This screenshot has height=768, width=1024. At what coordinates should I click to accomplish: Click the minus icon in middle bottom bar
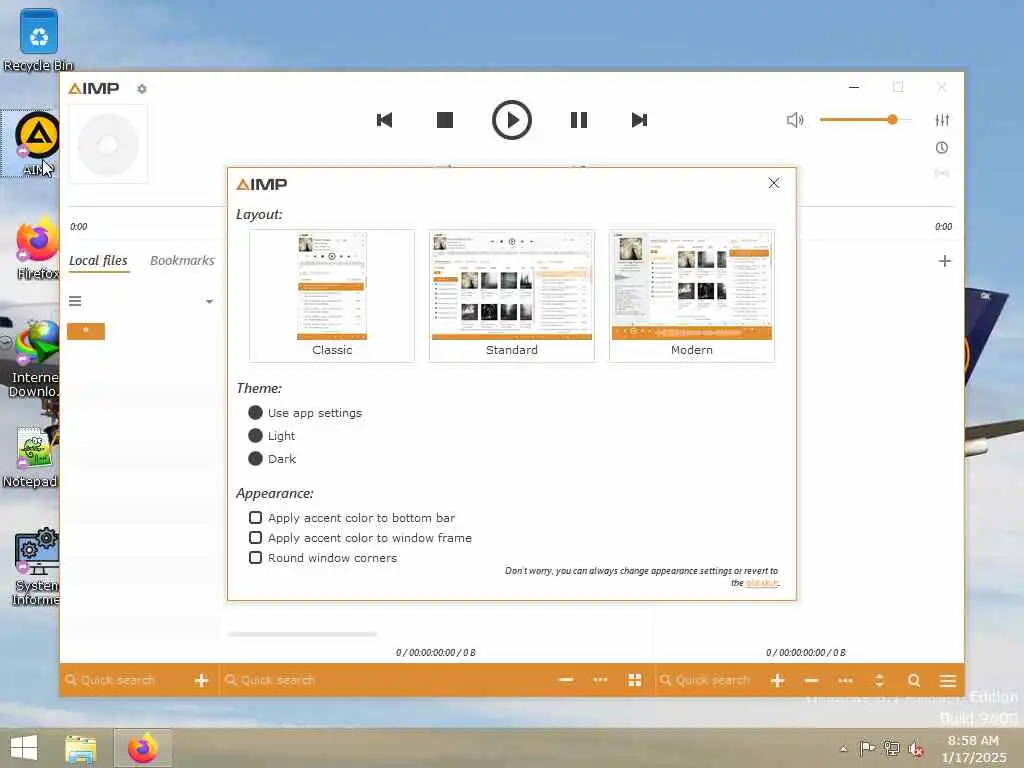click(x=566, y=680)
